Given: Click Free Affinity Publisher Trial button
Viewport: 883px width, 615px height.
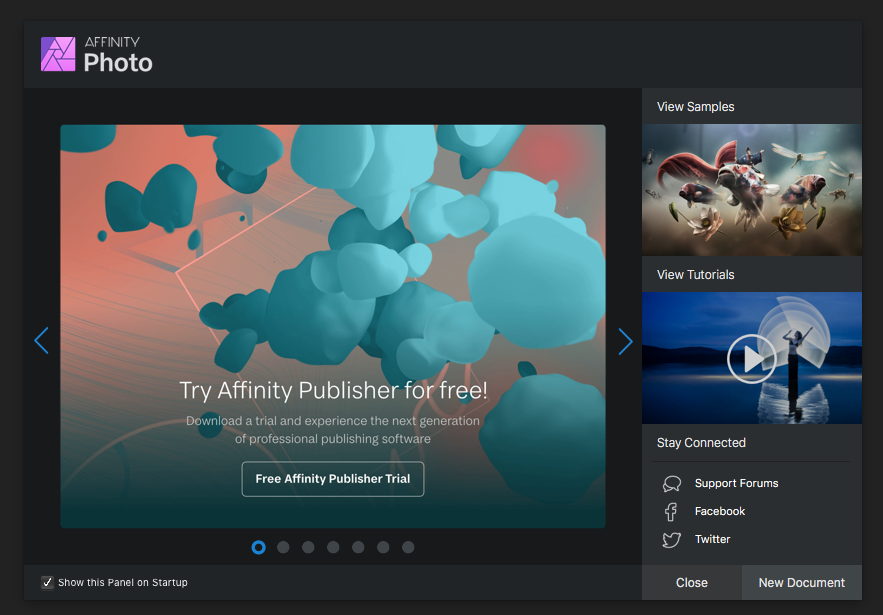Looking at the screenshot, I should 333,479.
